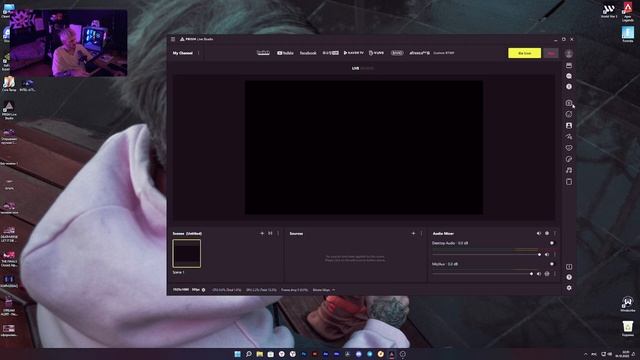The width and height of the screenshot is (640, 360).
Task: Open Scenes panel more options
Action: coord(278,233)
